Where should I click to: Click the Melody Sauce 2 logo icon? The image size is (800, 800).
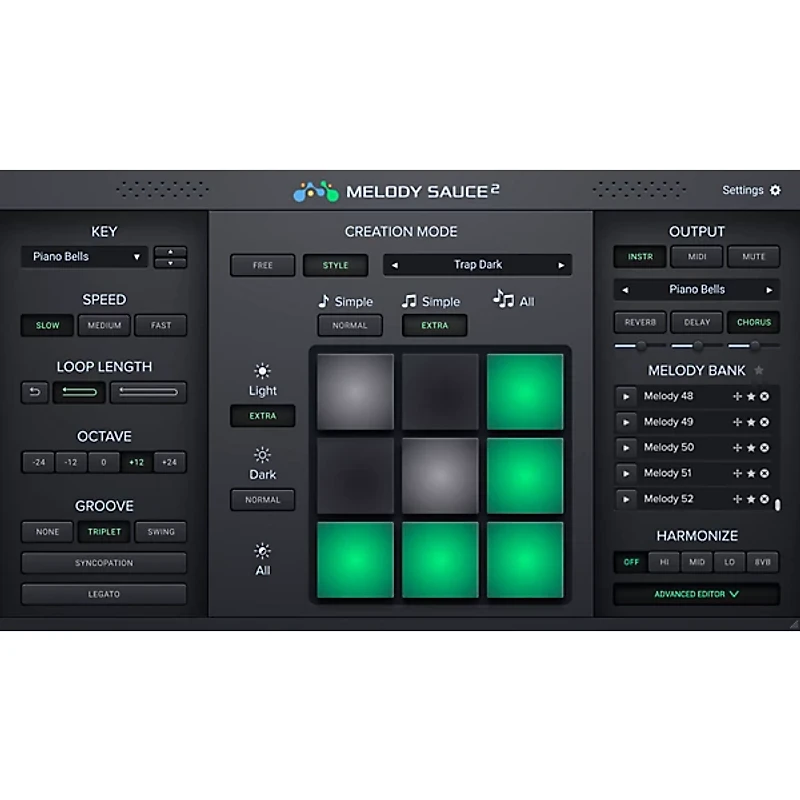315,189
